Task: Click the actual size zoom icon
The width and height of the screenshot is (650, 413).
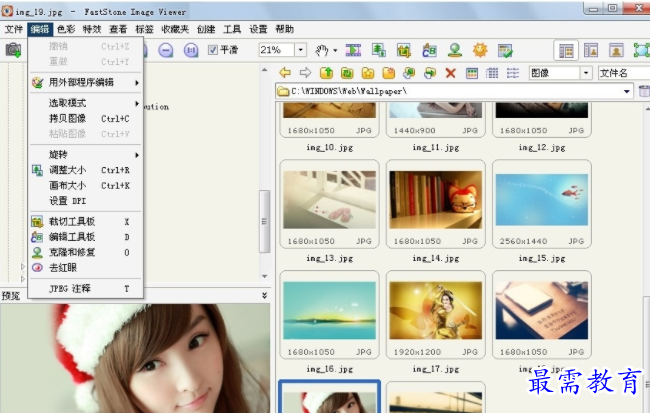Action: tap(191, 51)
